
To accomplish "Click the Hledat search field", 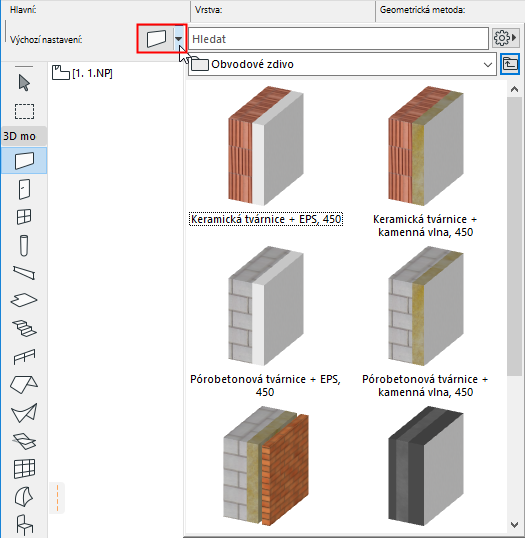I will [x=338, y=39].
